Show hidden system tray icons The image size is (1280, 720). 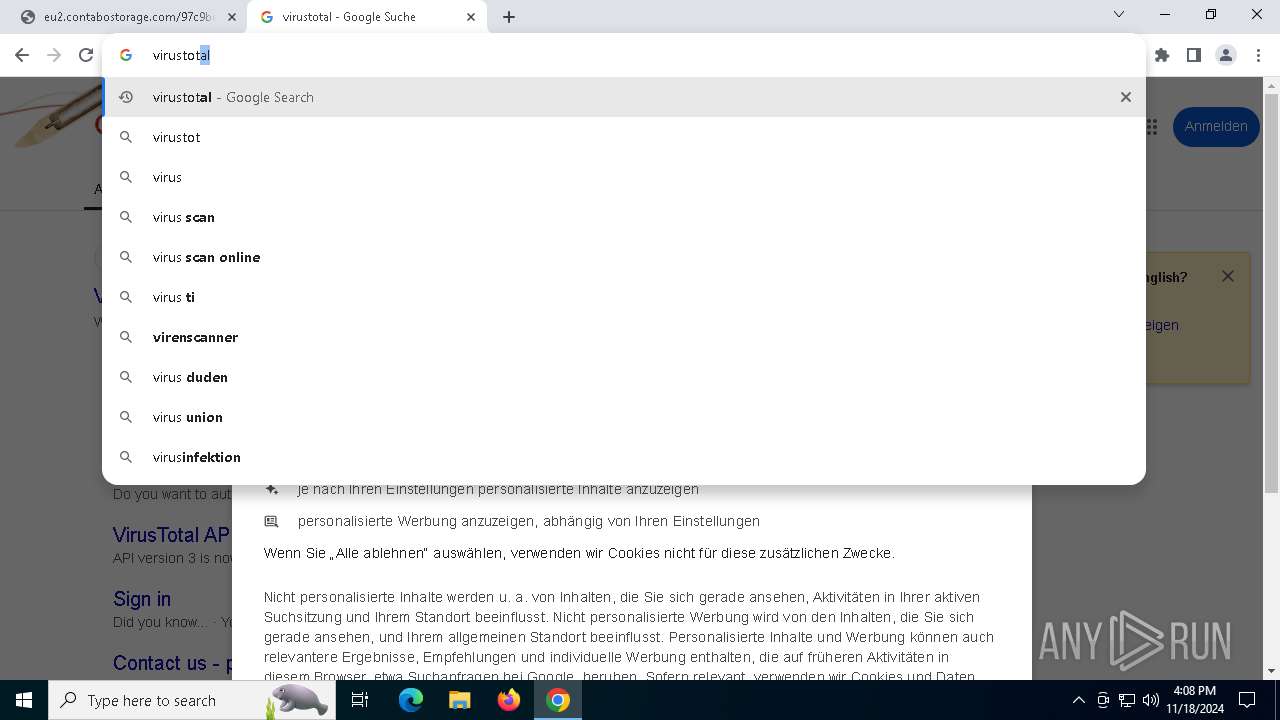[1078, 700]
